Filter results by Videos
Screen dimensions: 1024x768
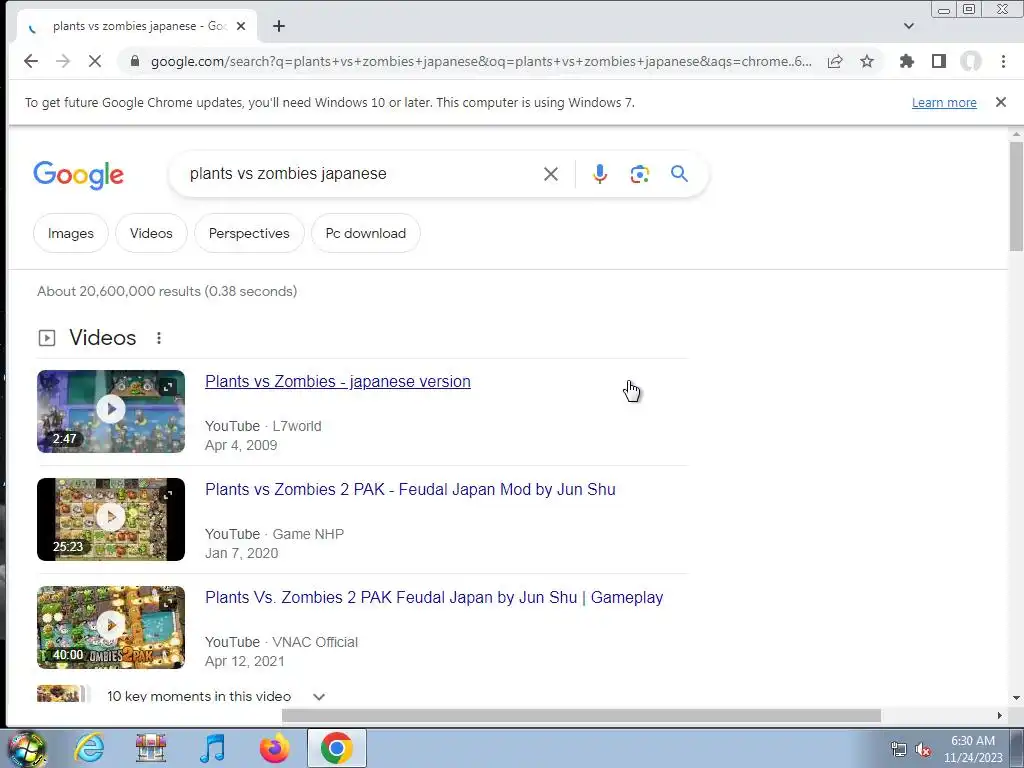(x=151, y=233)
